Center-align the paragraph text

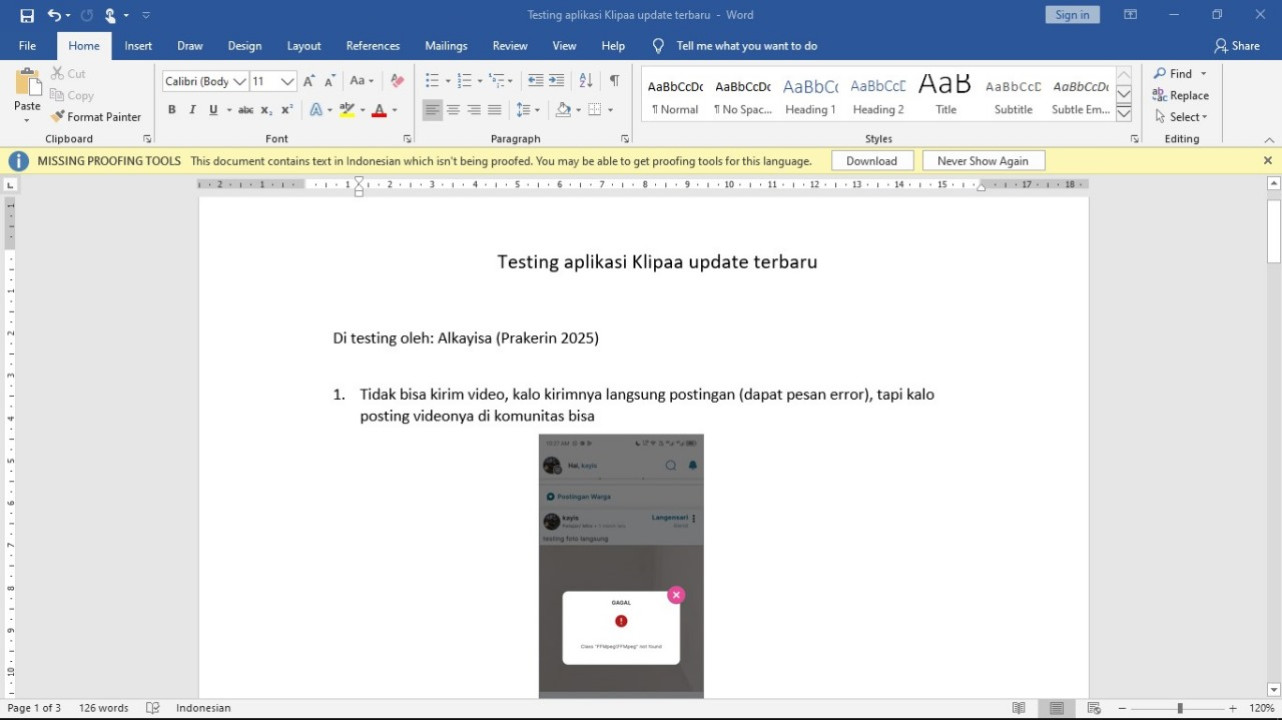pos(453,110)
